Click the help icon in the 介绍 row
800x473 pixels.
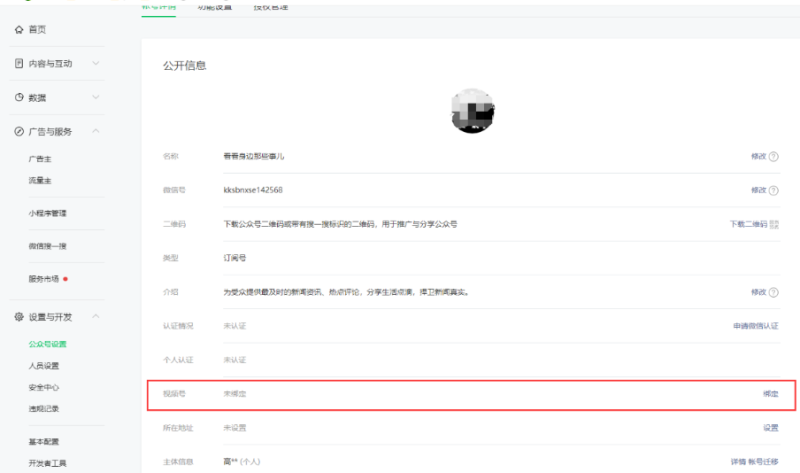(773, 292)
